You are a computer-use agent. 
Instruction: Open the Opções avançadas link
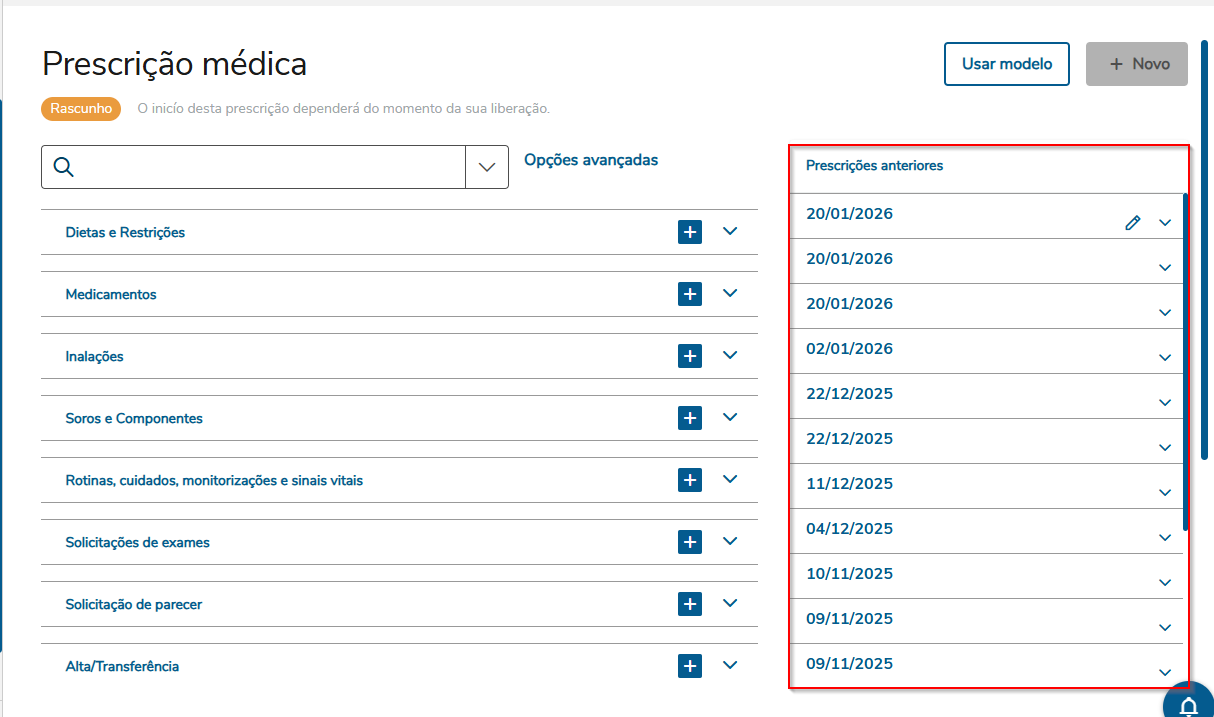591,160
